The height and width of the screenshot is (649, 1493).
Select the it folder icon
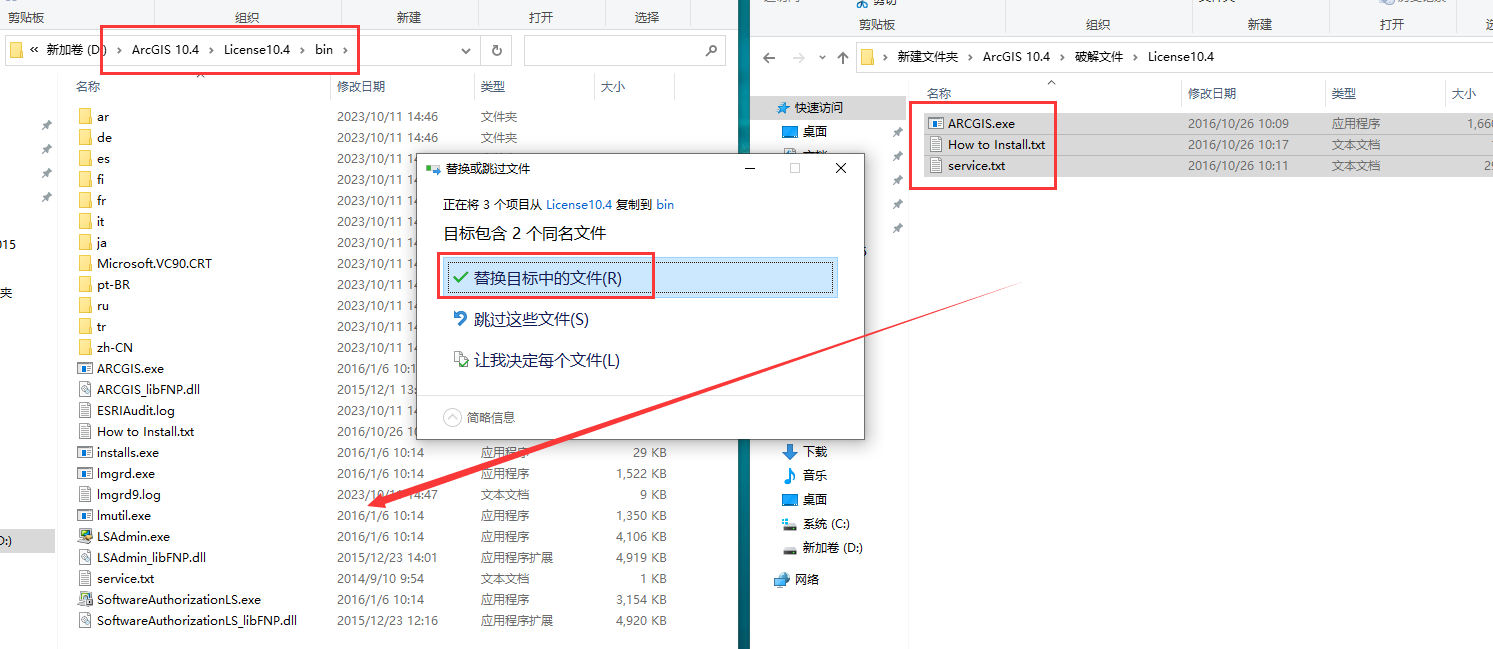point(85,222)
